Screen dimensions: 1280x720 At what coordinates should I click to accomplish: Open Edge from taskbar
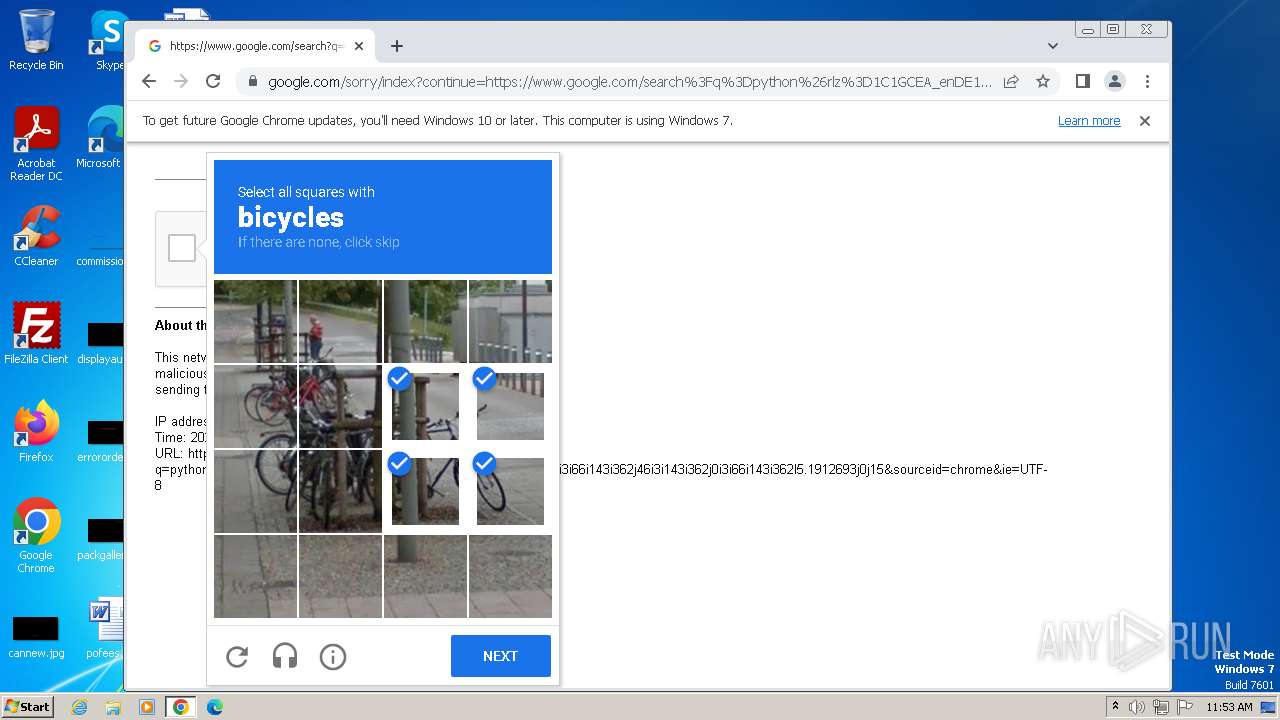(x=215, y=707)
